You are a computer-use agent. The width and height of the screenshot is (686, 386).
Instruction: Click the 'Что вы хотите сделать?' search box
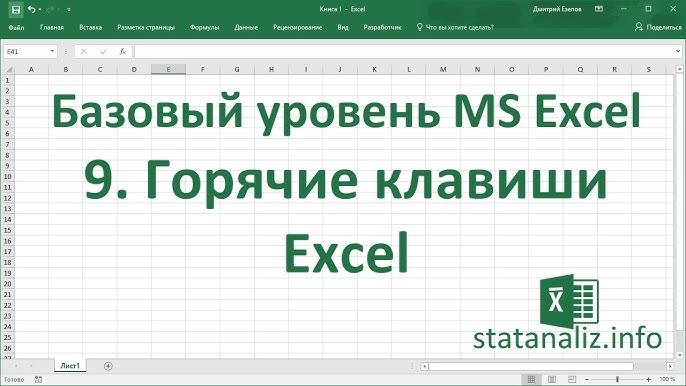coord(455,27)
